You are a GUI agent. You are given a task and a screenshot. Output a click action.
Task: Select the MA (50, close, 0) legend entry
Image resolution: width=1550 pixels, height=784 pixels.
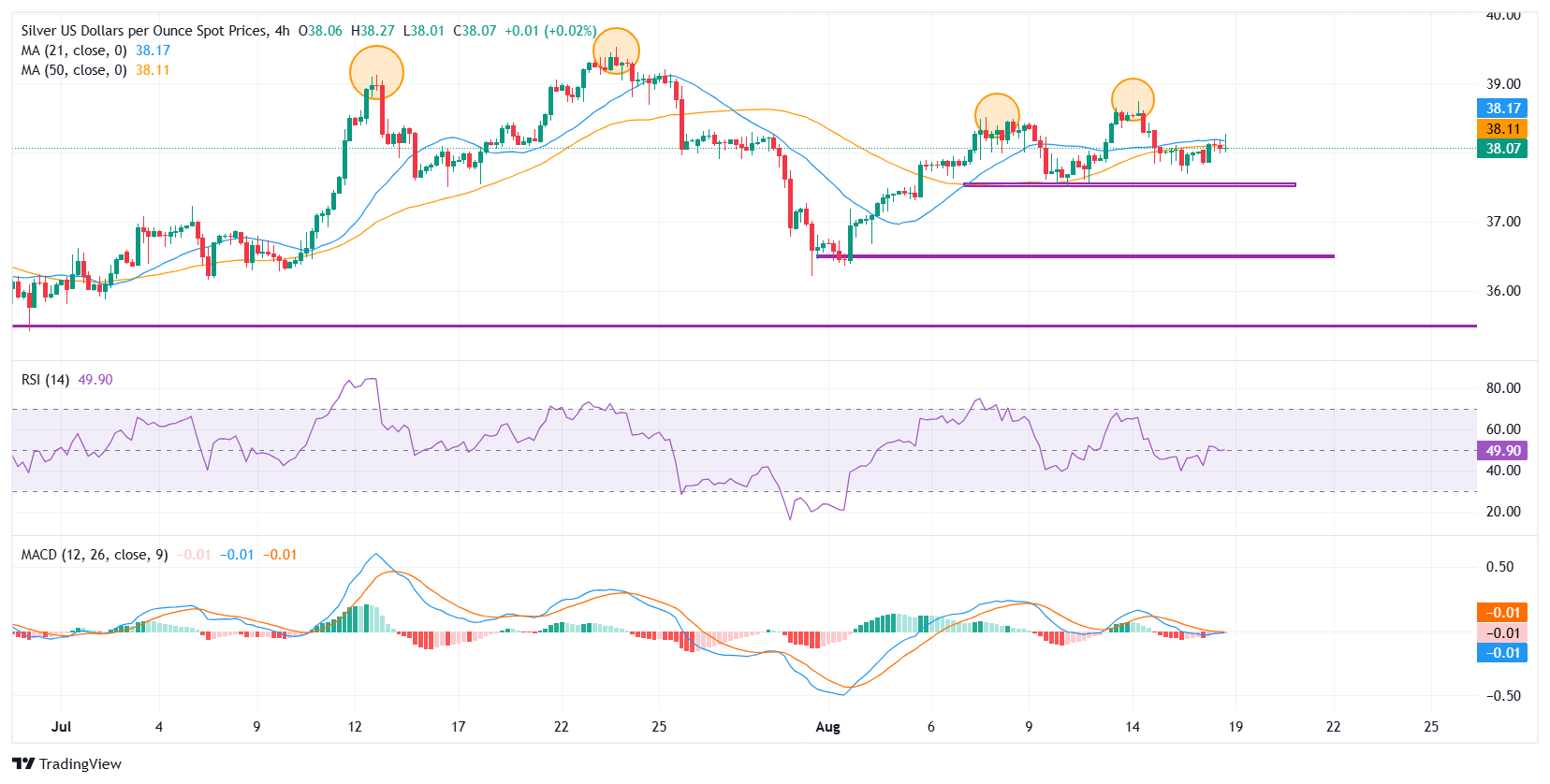(x=74, y=70)
